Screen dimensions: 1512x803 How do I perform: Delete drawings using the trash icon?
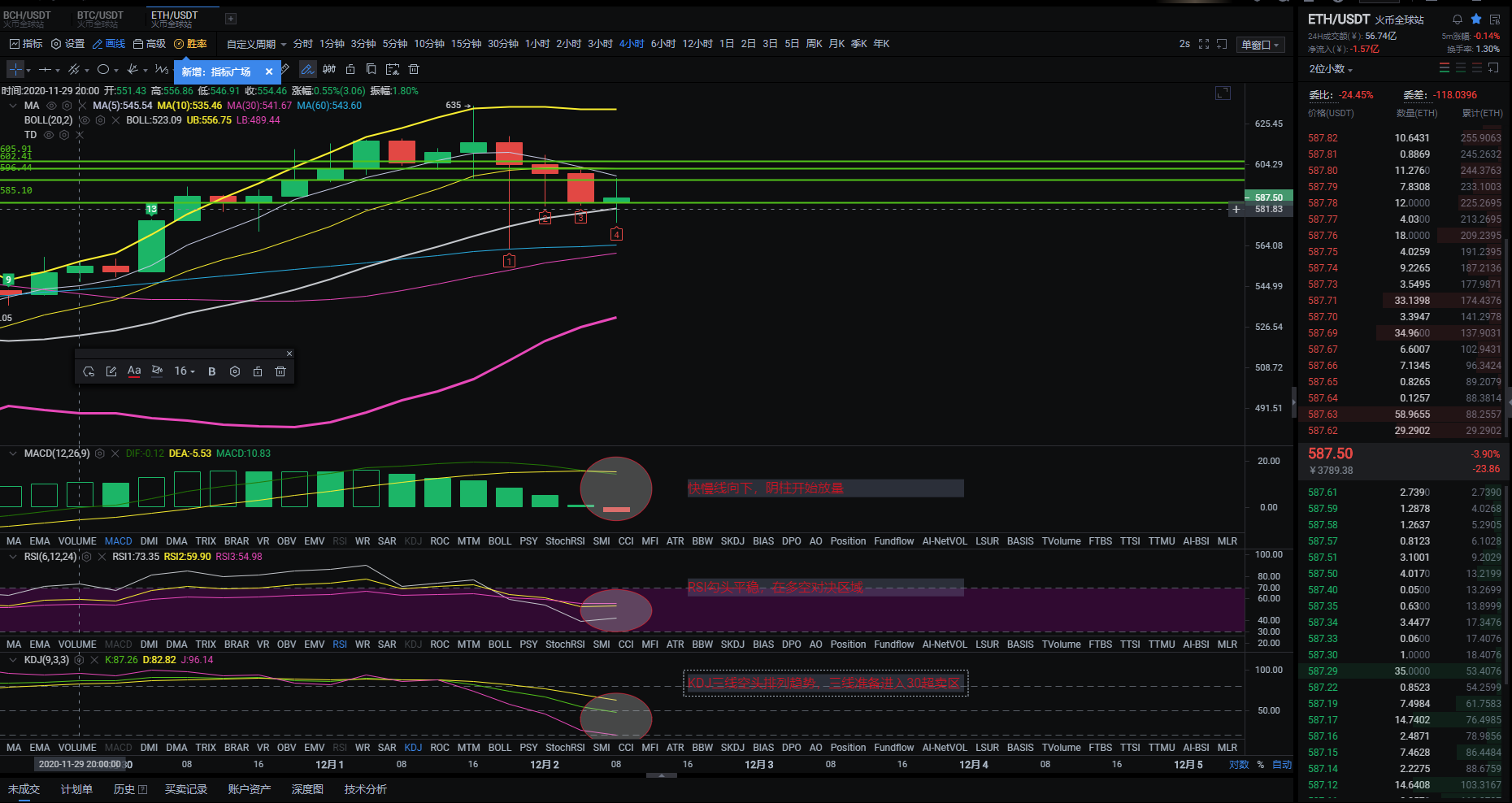(414, 70)
